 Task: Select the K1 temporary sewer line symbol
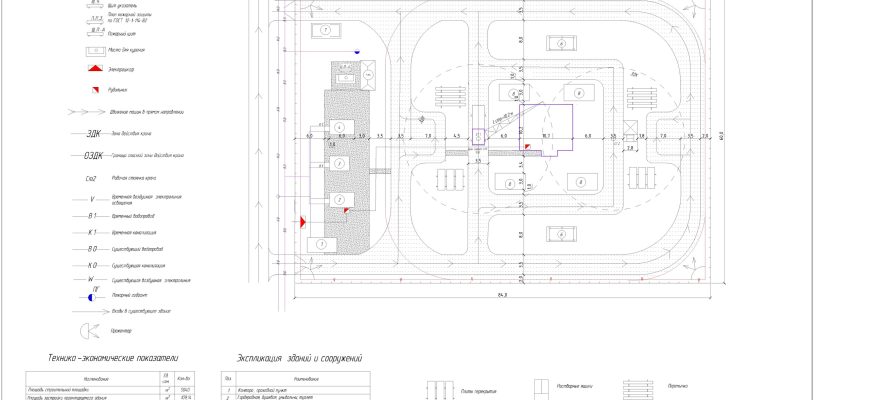point(92,232)
